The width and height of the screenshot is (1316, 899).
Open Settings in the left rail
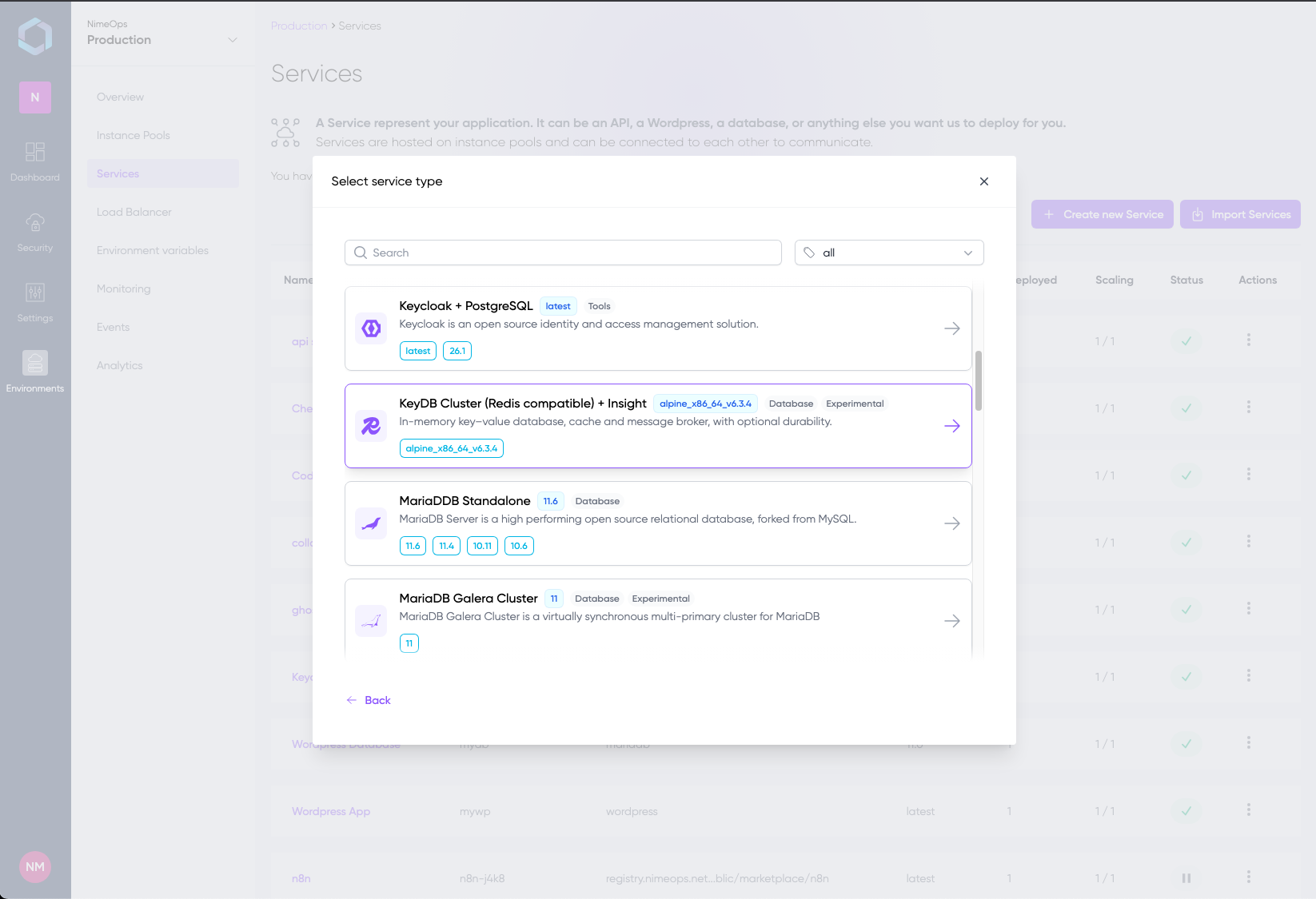pyautogui.click(x=35, y=302)
